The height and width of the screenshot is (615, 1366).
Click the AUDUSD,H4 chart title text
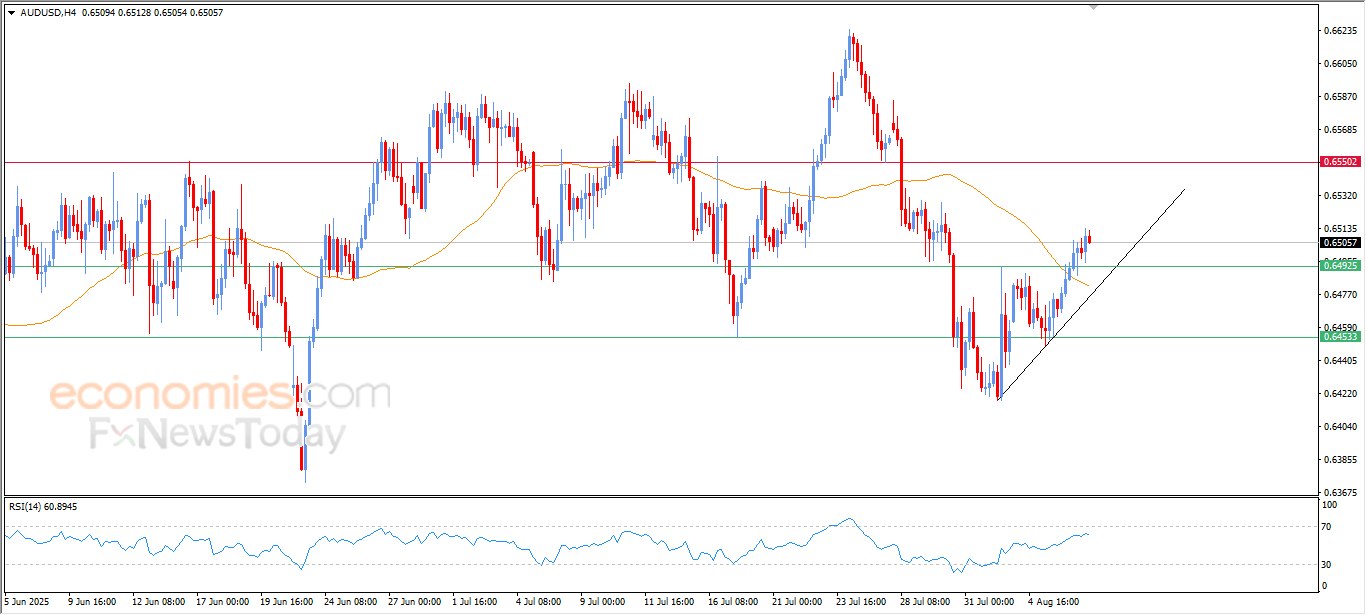click(x=49, y=12)
